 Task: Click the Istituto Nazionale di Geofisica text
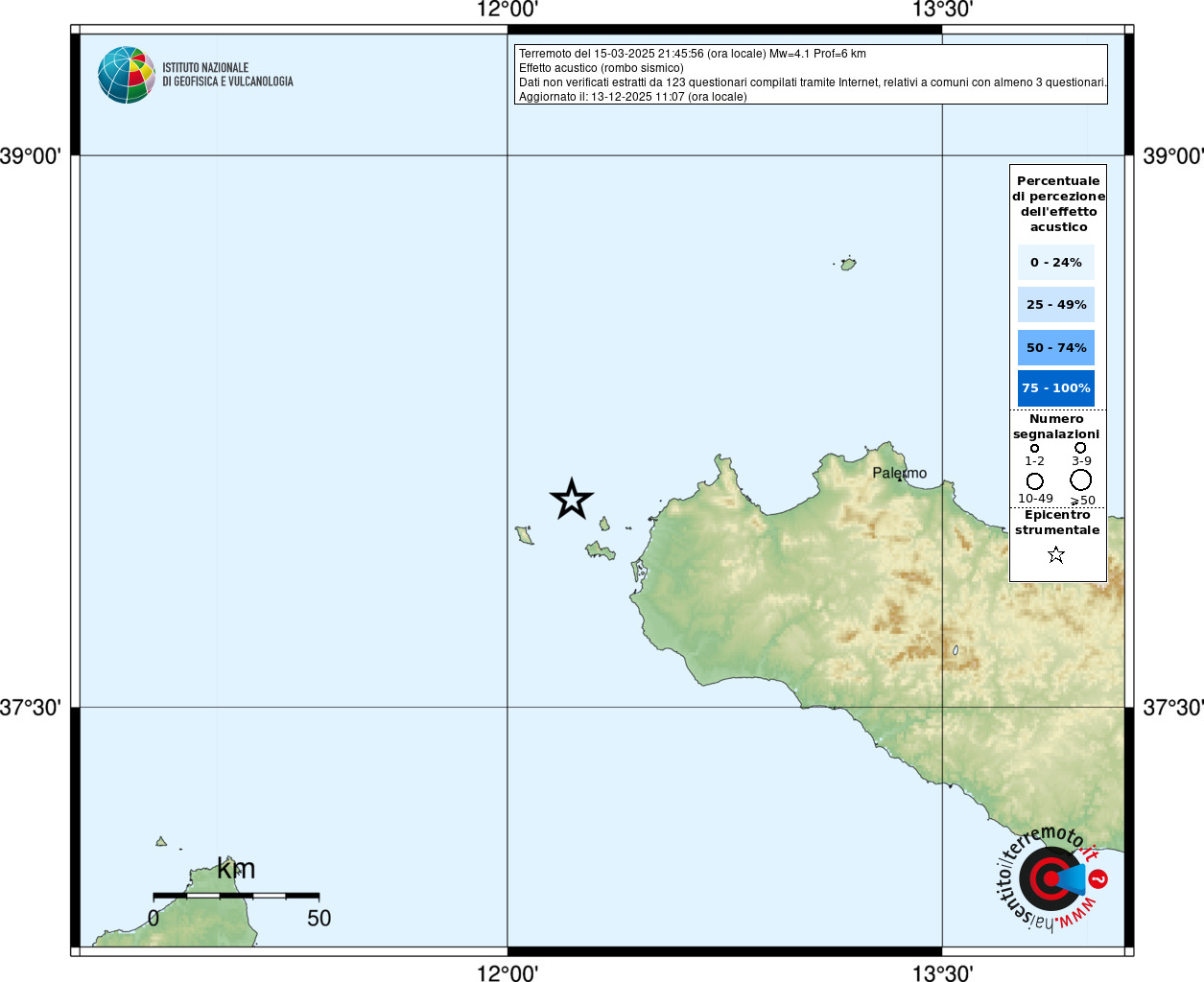click(x=227, y=75)
